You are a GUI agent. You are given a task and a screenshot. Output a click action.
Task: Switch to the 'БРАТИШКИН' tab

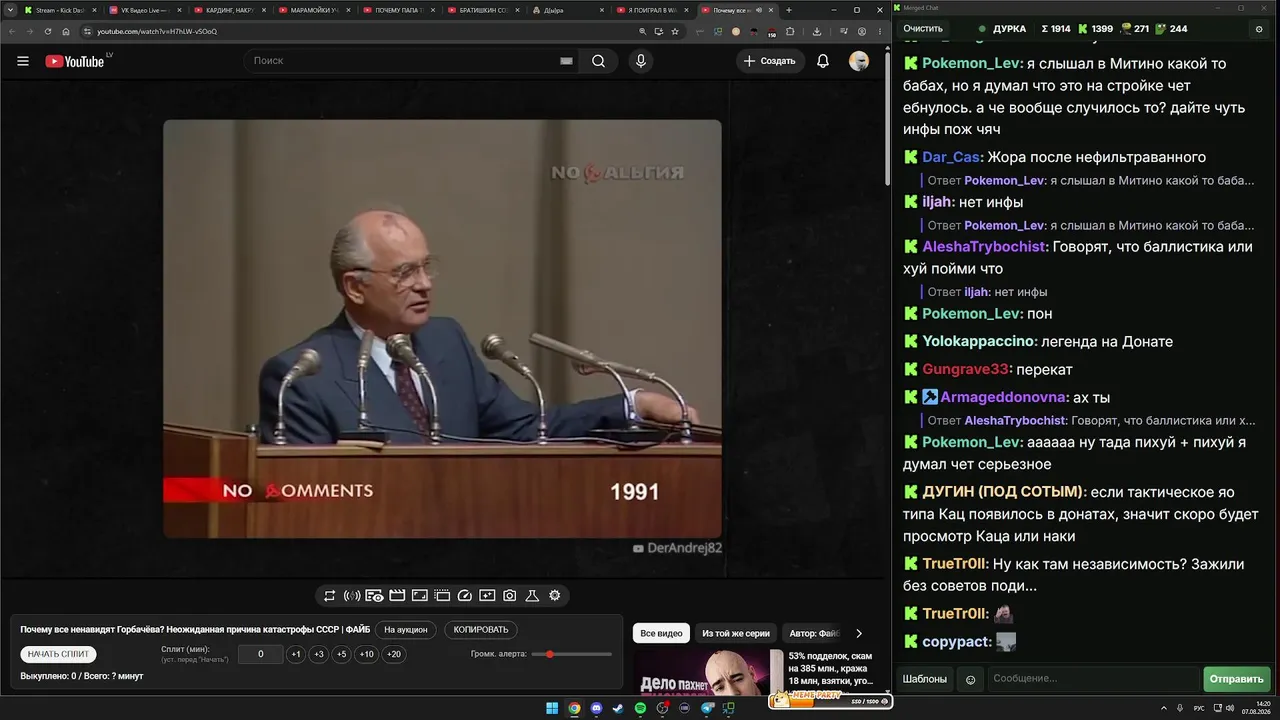point(486,10)
